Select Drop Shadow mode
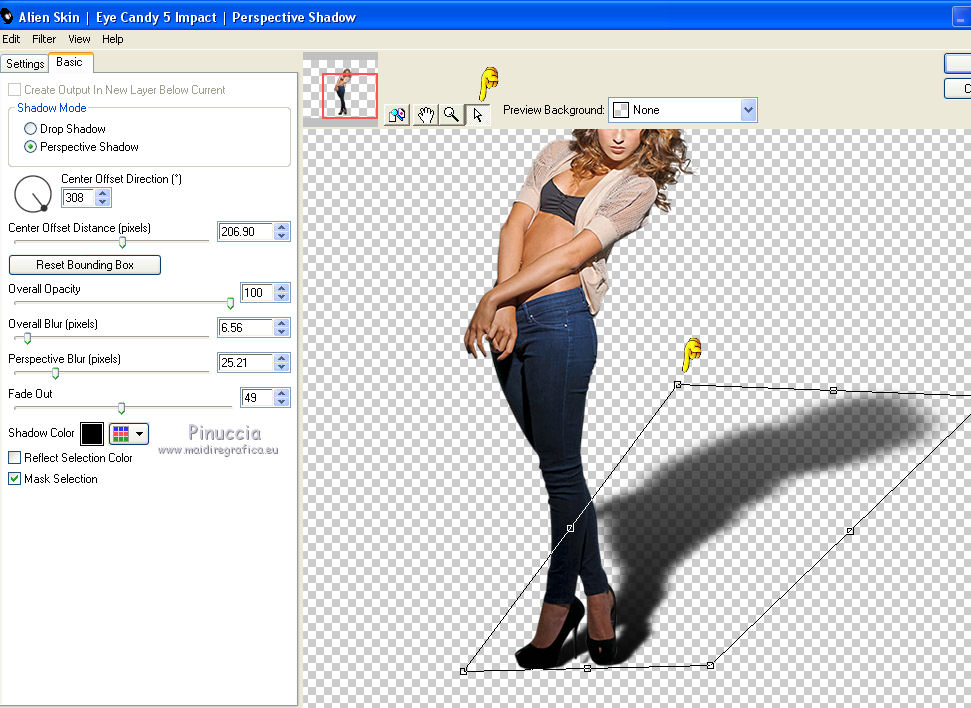The image size is (971, 708). [x=30, y=129]
